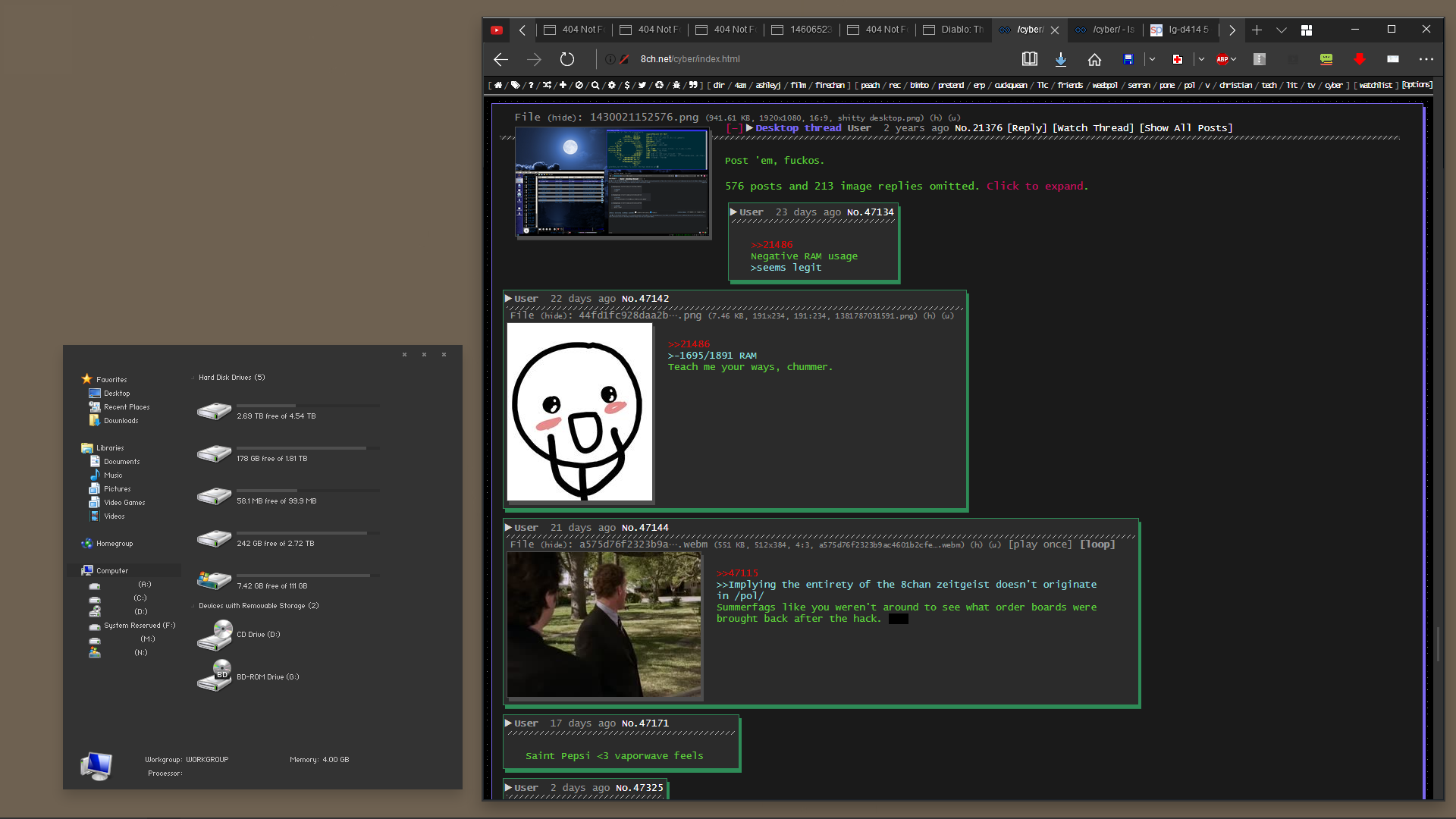Open the CD Drive (D:) item
The height and width of the screenshot is (819, 1456).
click(x=239, y=635)
